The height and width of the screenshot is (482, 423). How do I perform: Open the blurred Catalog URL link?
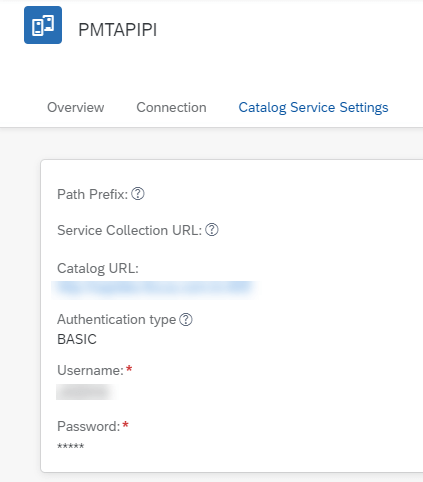pos(154,288)
